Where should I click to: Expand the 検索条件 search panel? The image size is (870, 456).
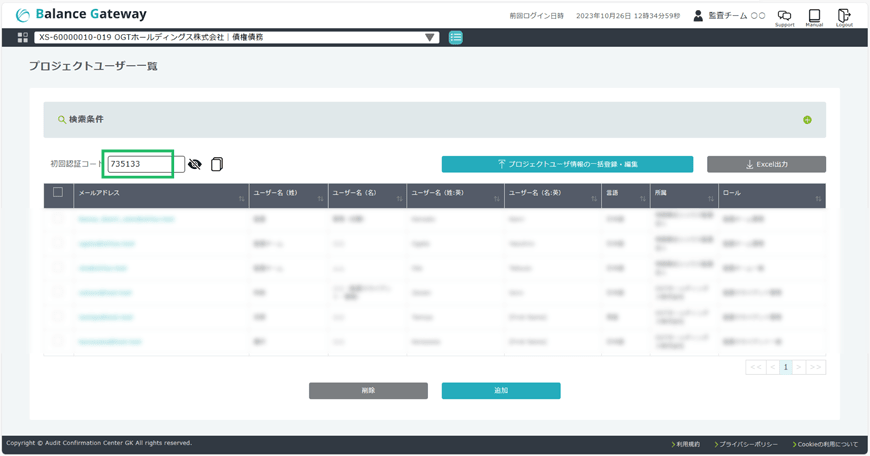807,120
